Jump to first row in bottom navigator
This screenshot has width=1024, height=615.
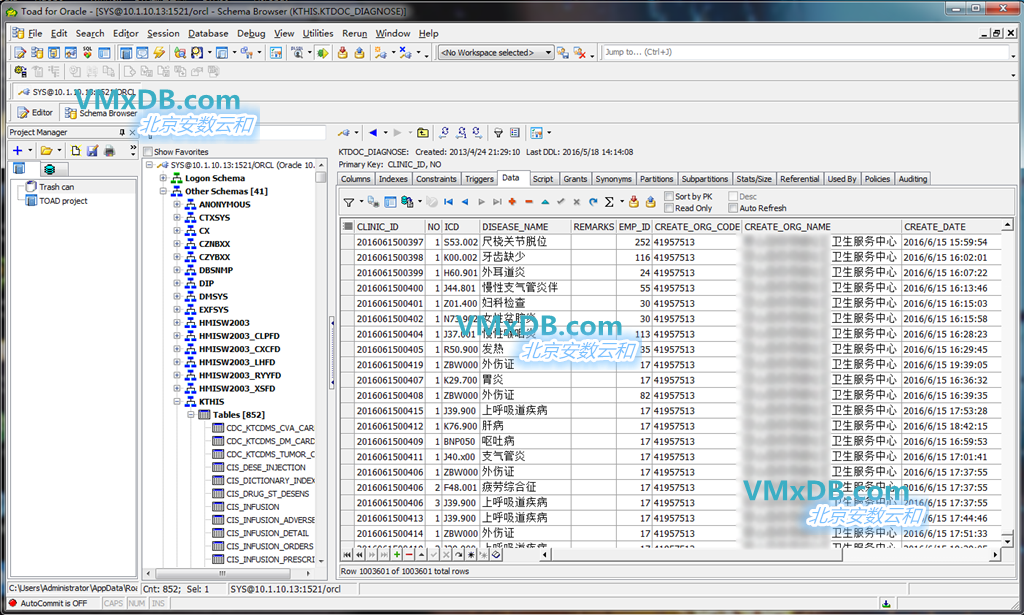click(x=347, y=554)
